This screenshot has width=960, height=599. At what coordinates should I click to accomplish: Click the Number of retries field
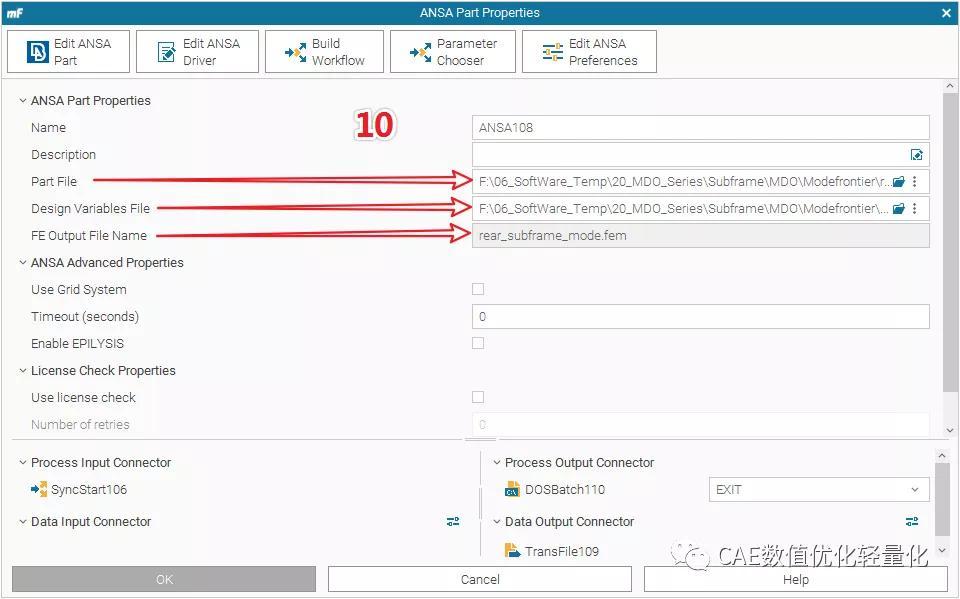tap(700, 424)
